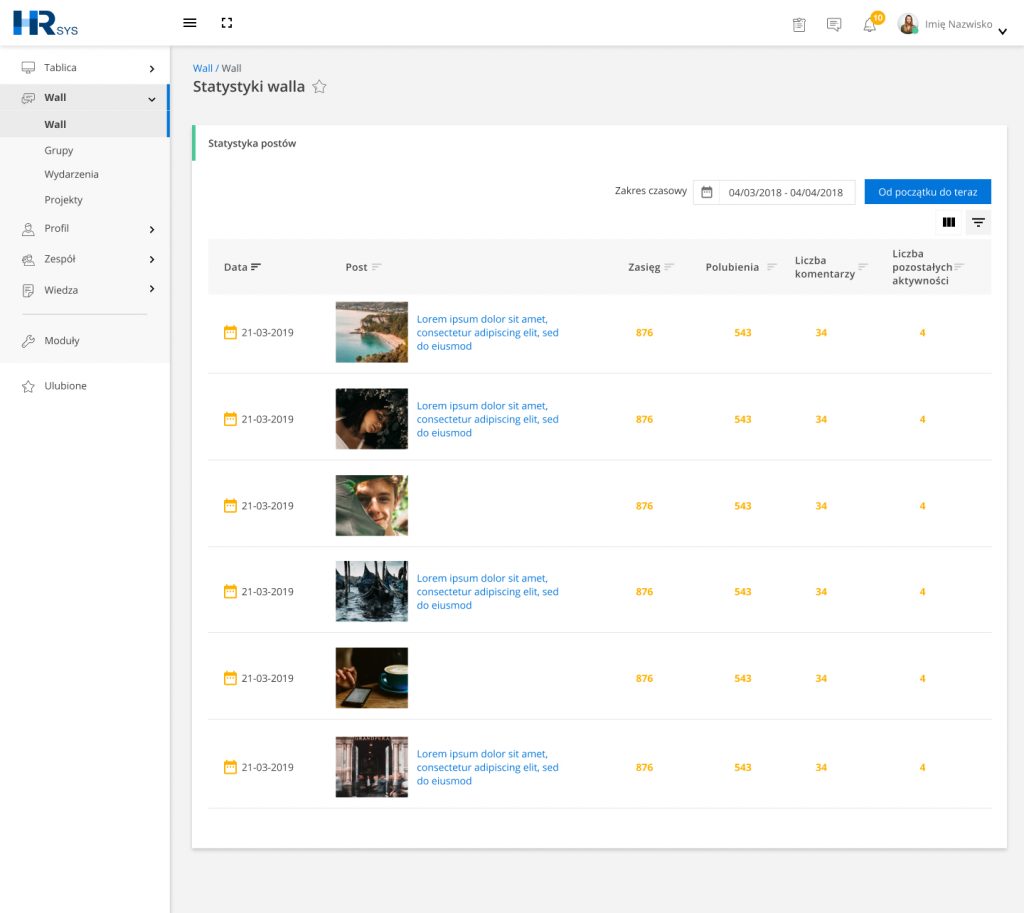This screenshot has height=913, width=1024.
Task: Open the column visibility icon
Action: (949, 222)
